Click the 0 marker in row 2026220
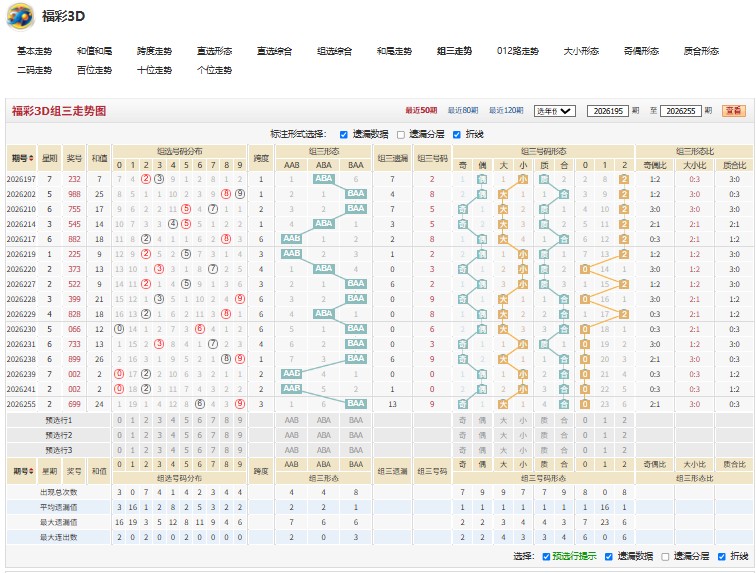 point(585,269)
